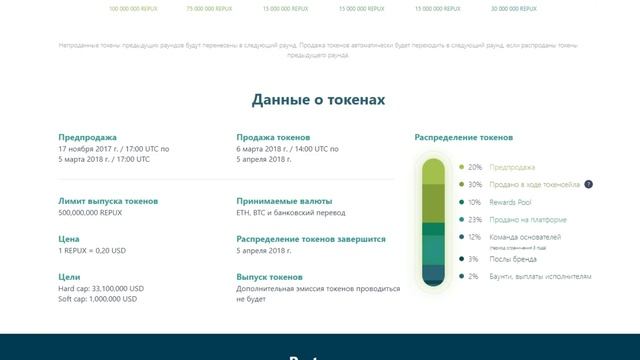Click 'ETH, BTC и банковский перевод' text
Image resolution: width=640 pixels, height=360 pixels.
tap(291, 213)
